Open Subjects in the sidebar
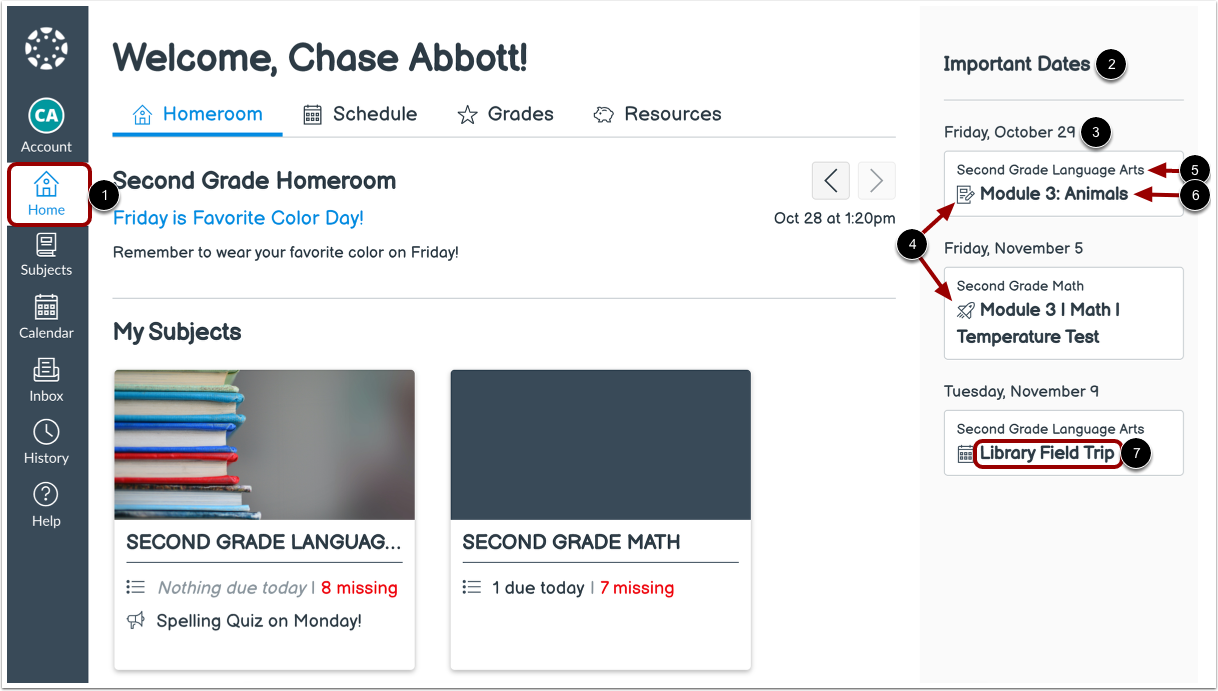The image size is (1218, 691). [46, 255]
